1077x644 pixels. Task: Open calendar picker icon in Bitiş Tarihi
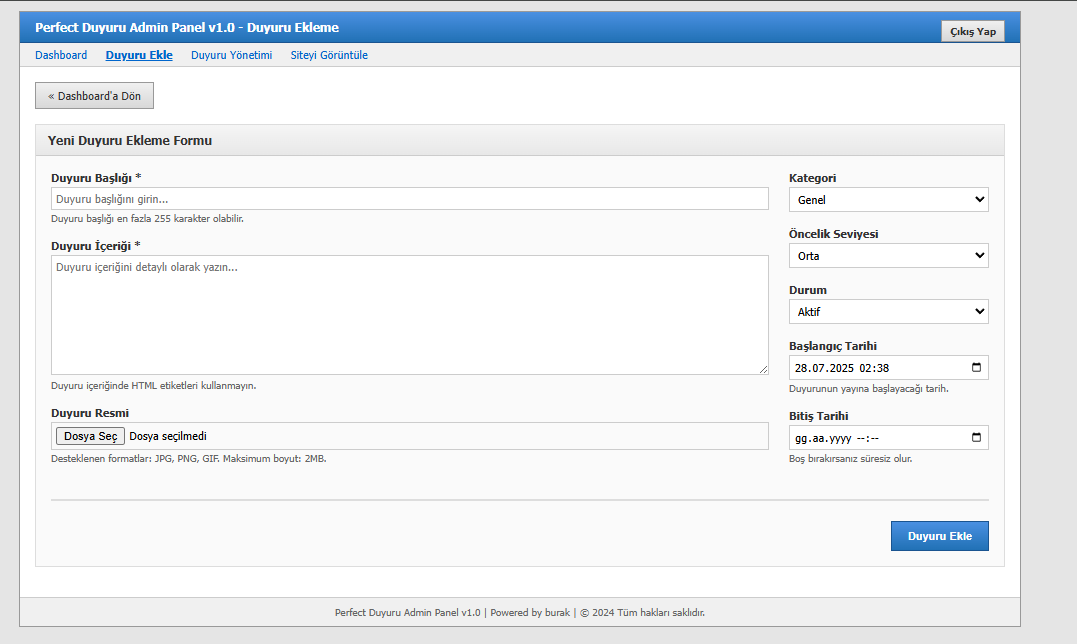click(x=976, y=438)
